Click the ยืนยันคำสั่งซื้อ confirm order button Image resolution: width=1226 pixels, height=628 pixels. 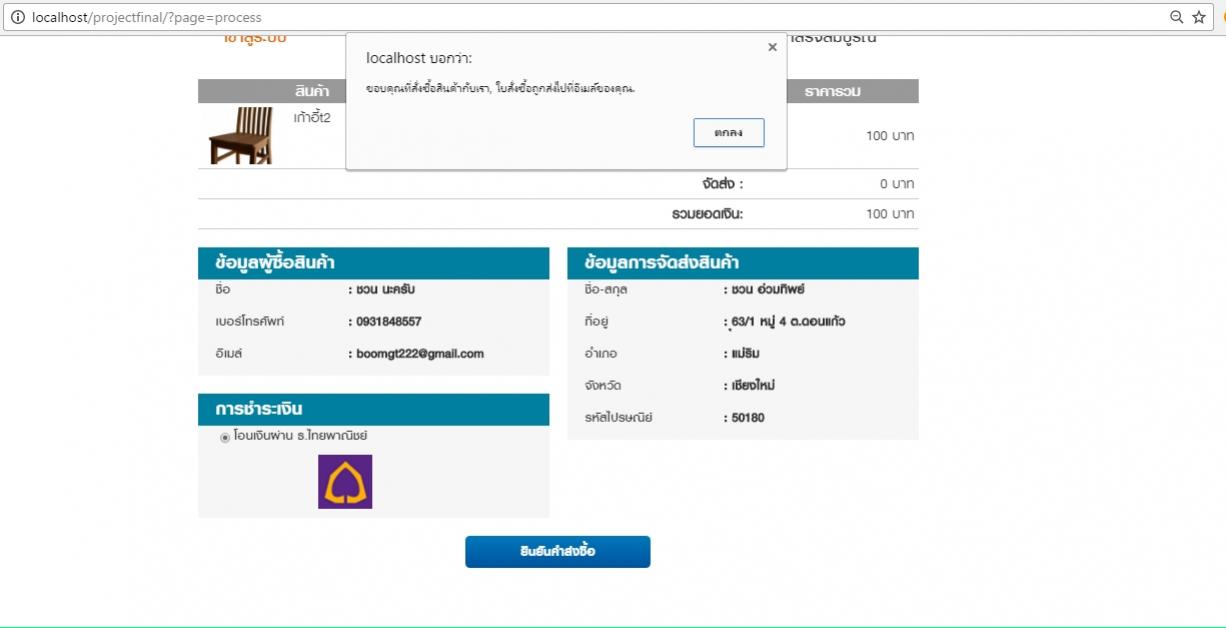click(x=557, y=552)
